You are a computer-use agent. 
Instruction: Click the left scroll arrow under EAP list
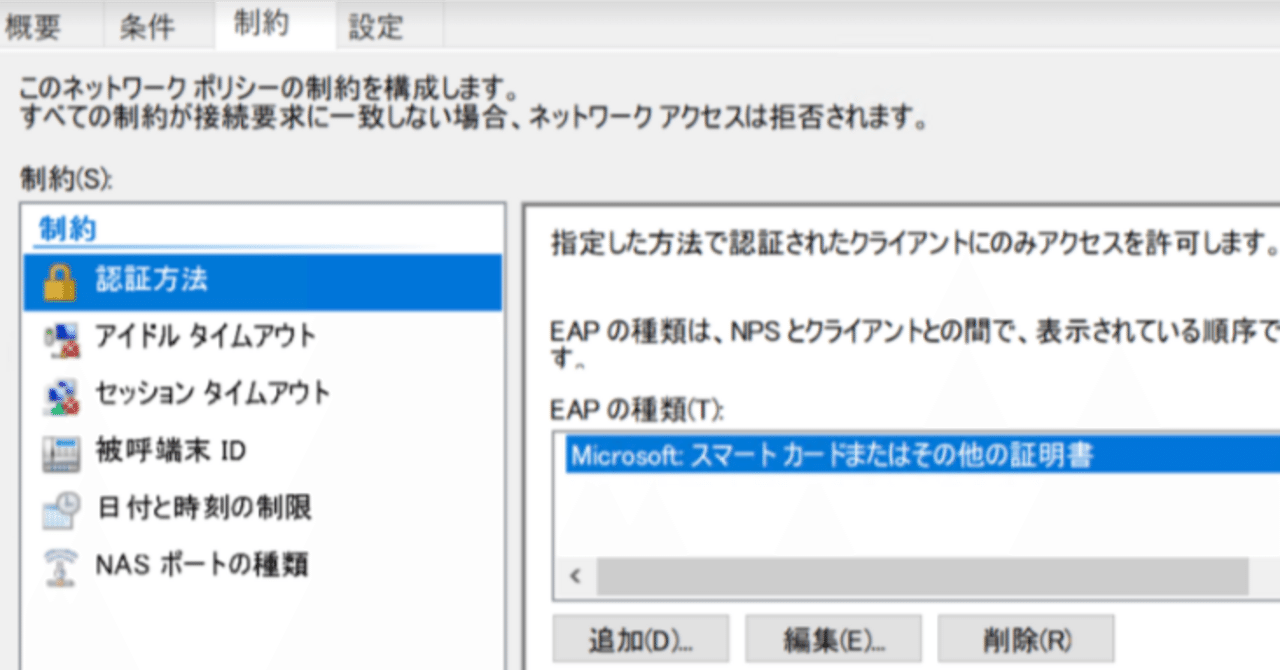point(574,577)
